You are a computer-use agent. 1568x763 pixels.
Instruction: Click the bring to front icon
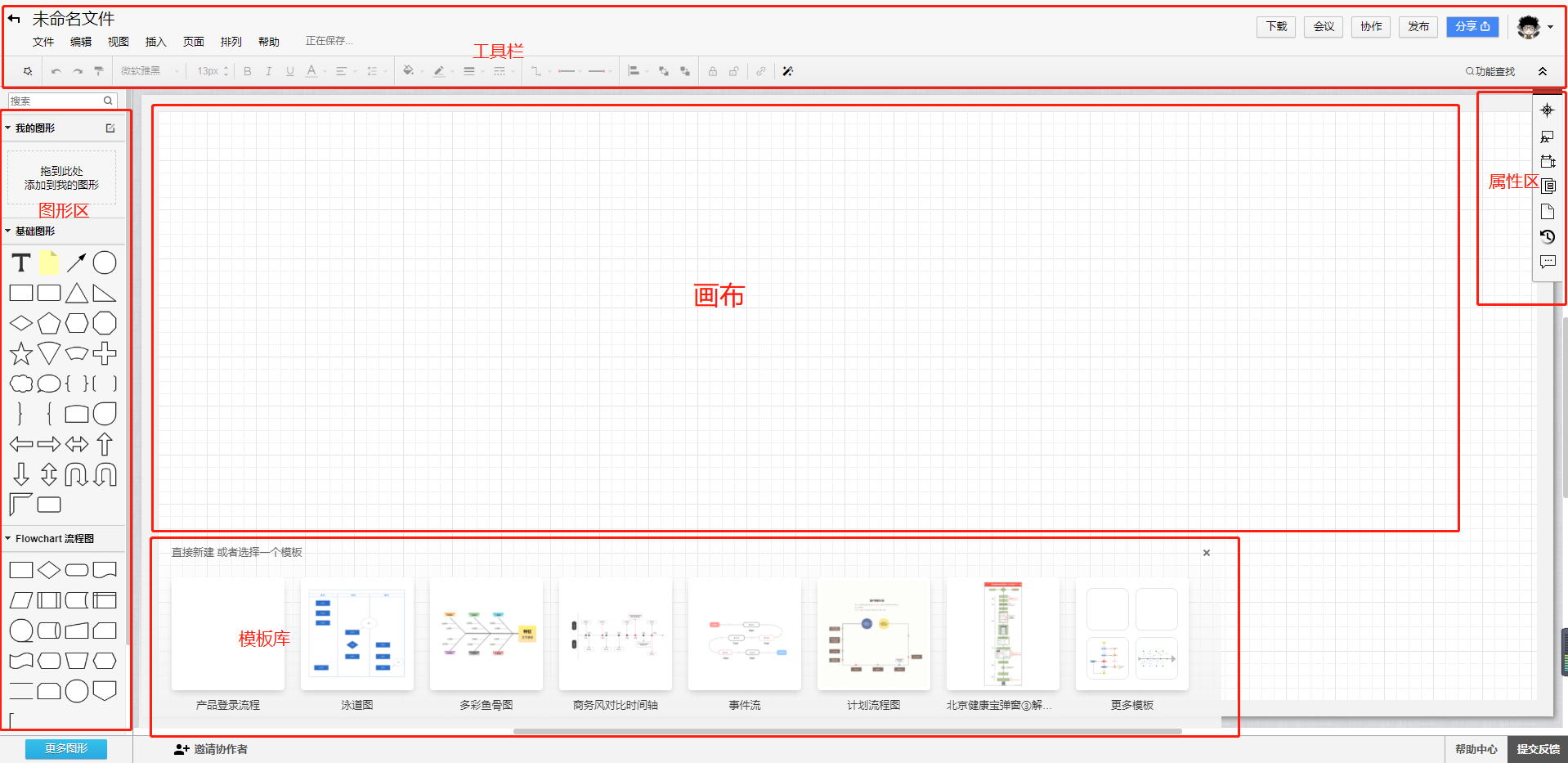tap(664, 71)
